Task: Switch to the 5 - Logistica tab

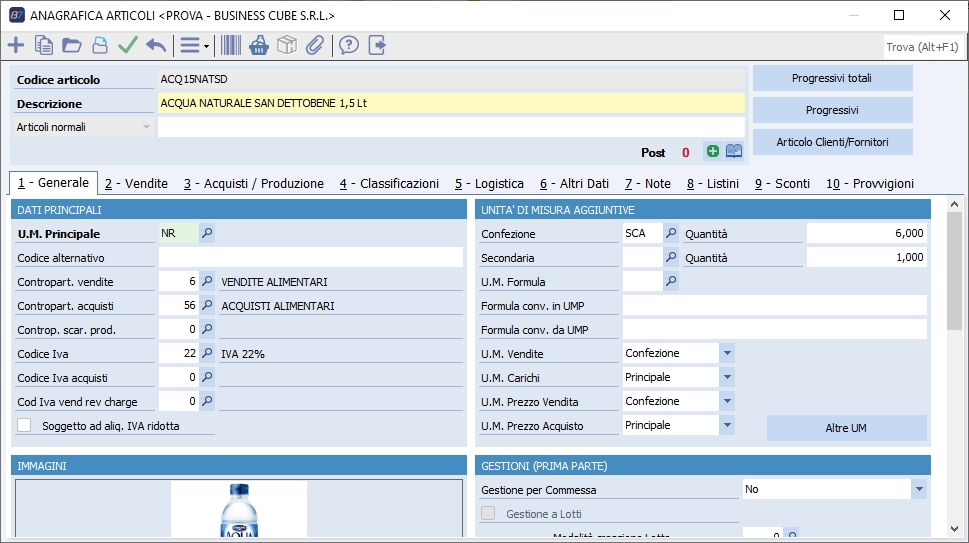Action: point(489,184)
